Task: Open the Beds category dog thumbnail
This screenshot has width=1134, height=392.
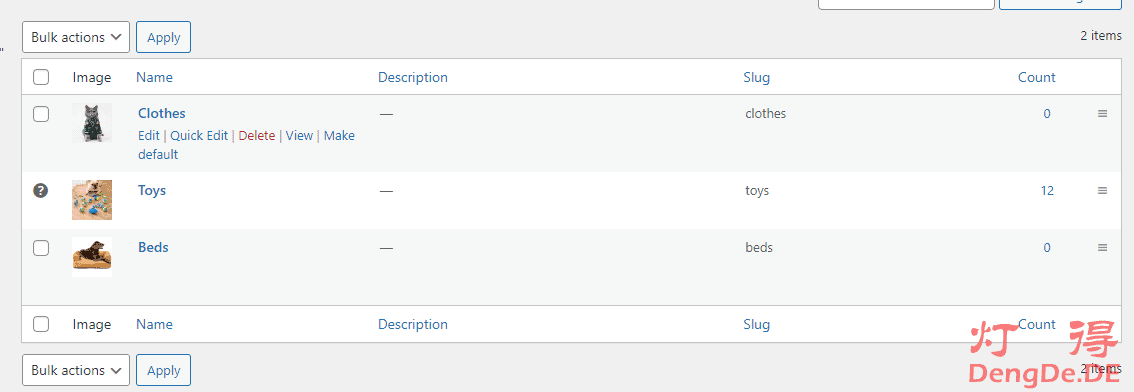Action: coord(92,257)
